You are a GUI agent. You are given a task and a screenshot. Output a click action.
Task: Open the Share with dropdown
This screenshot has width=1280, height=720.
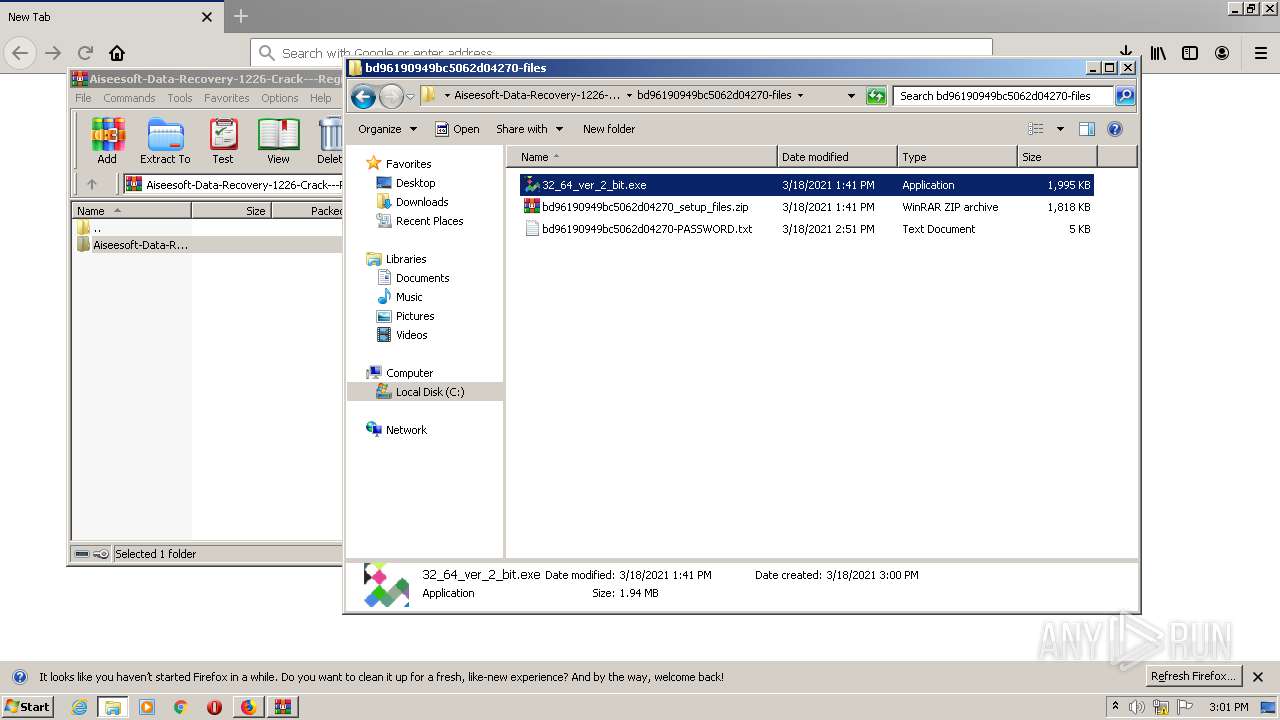coord(530,129)
